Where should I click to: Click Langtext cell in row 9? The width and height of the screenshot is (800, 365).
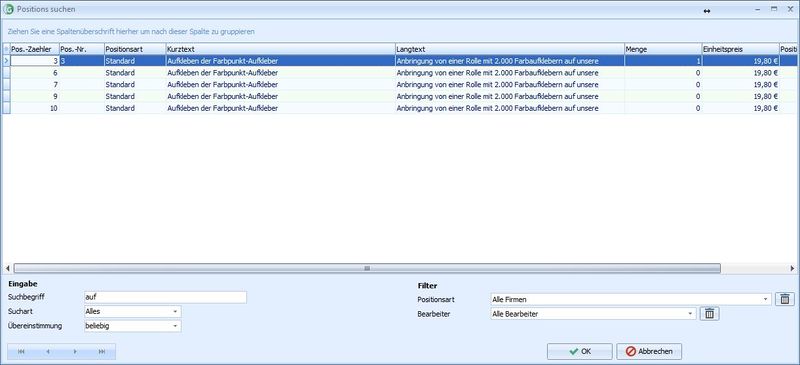pos(510,96)
